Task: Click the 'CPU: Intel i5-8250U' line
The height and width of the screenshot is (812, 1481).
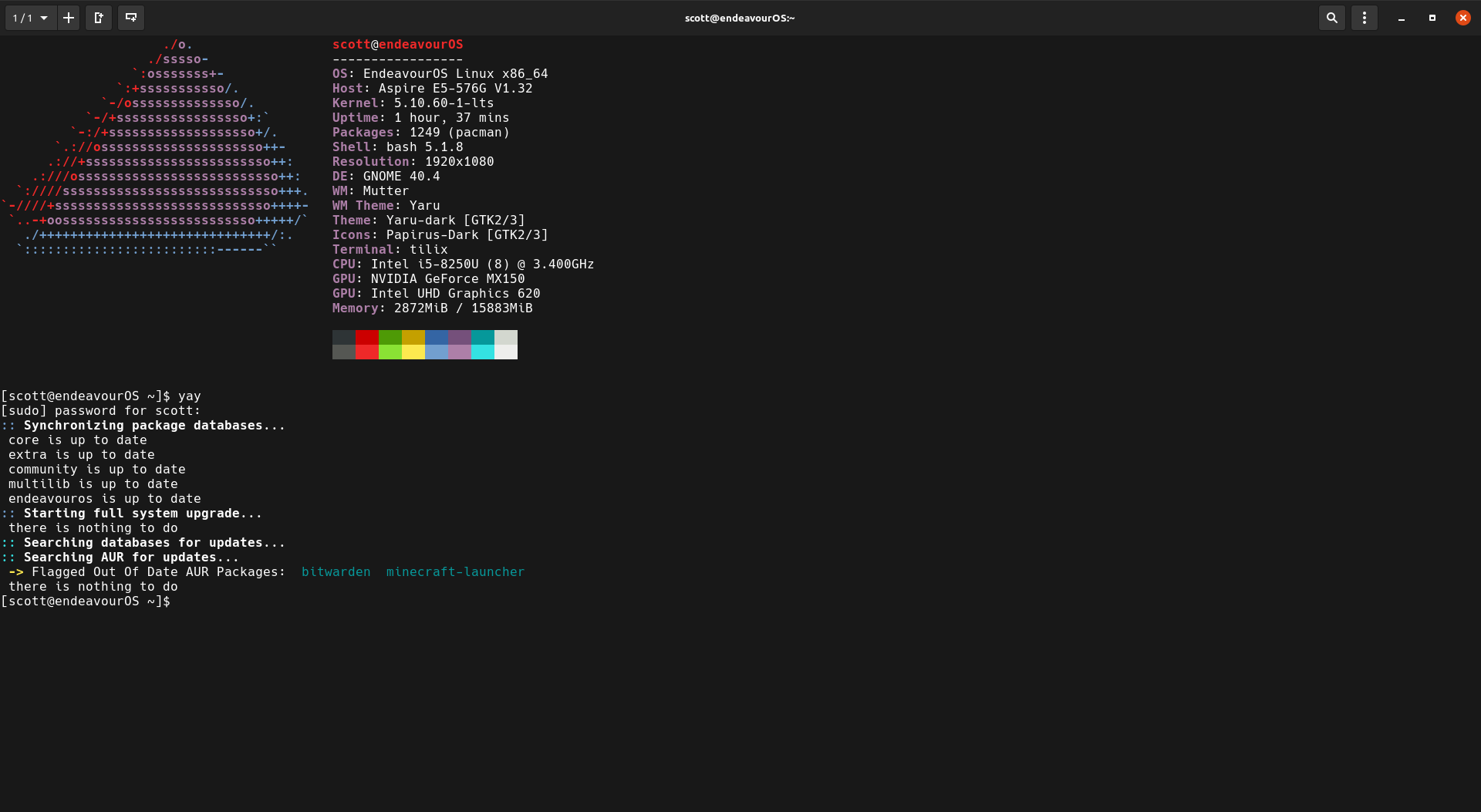Action: click(464, 264)
